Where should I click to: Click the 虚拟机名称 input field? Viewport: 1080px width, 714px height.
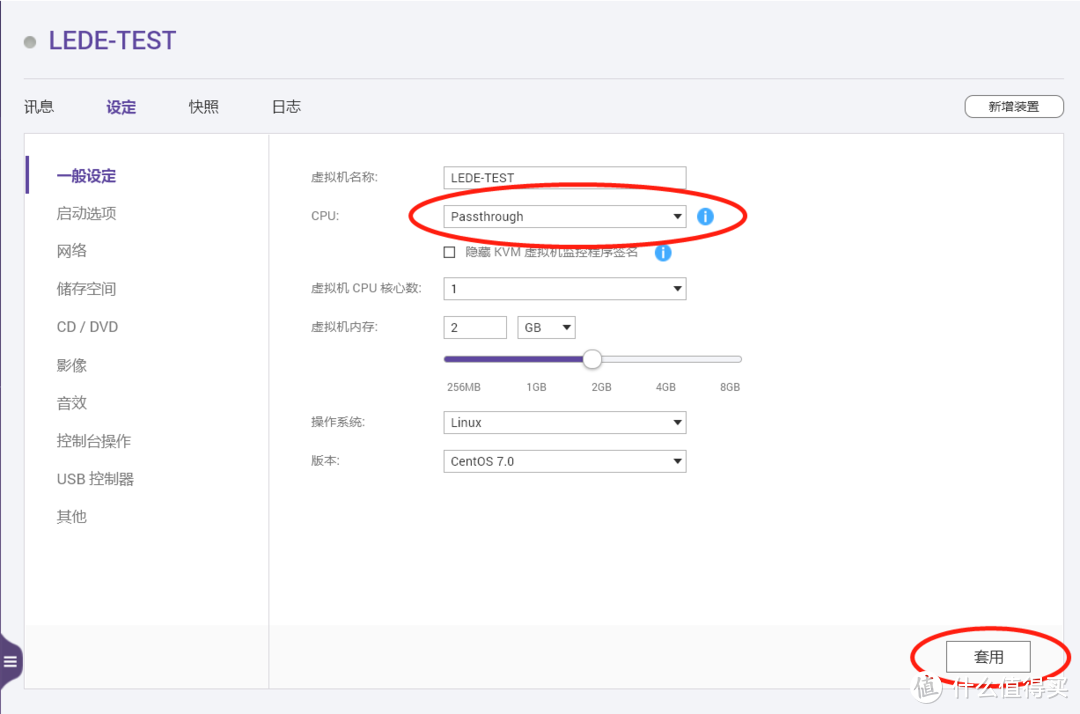[x=564, y=177]
